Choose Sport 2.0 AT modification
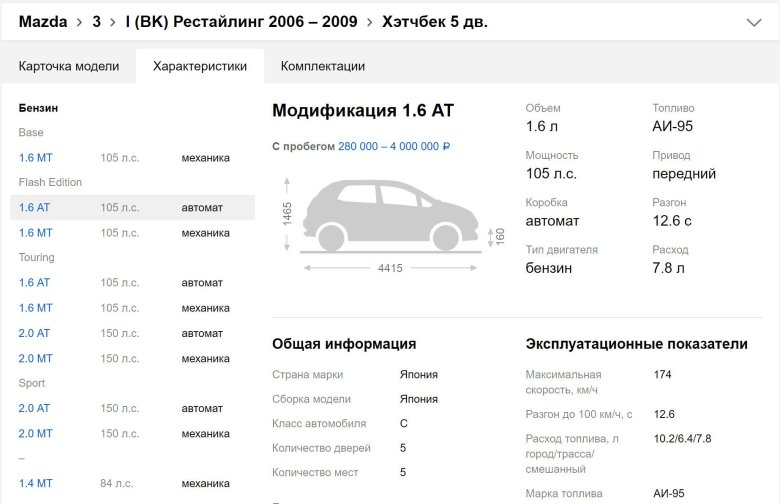This screenshot has width=780, height=504. coord(34,408)
